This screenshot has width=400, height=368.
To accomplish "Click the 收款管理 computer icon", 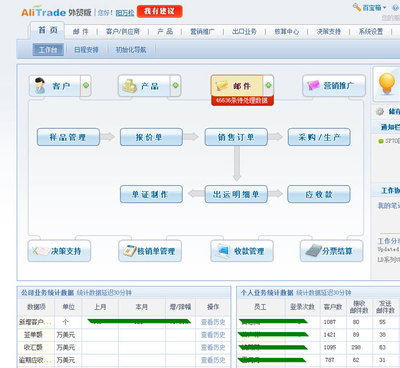I will coord(223,251).
